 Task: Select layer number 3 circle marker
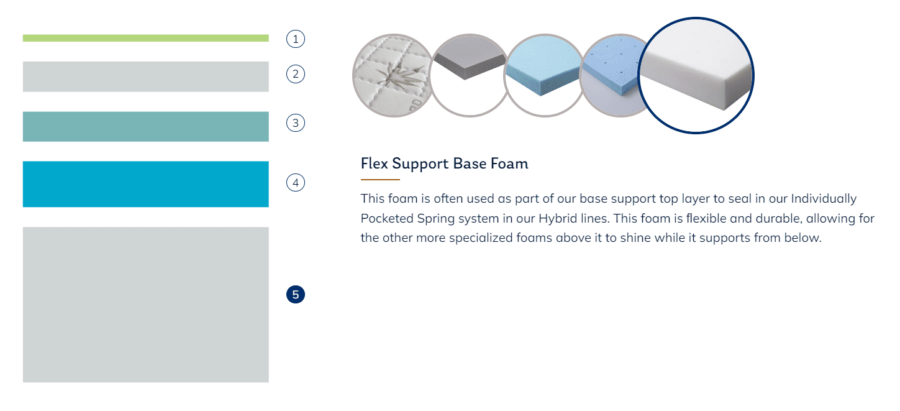pos(296,123)
